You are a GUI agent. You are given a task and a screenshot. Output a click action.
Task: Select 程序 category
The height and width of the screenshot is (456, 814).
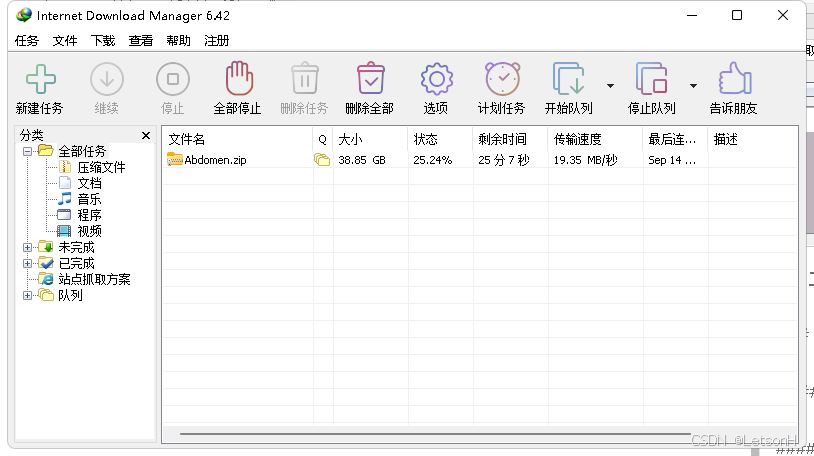point(89,215)
